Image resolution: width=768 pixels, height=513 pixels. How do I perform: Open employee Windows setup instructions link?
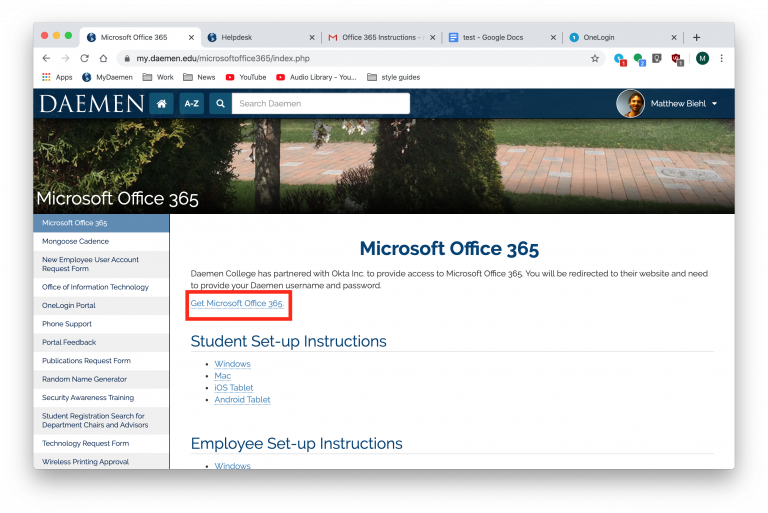(232, 465)
